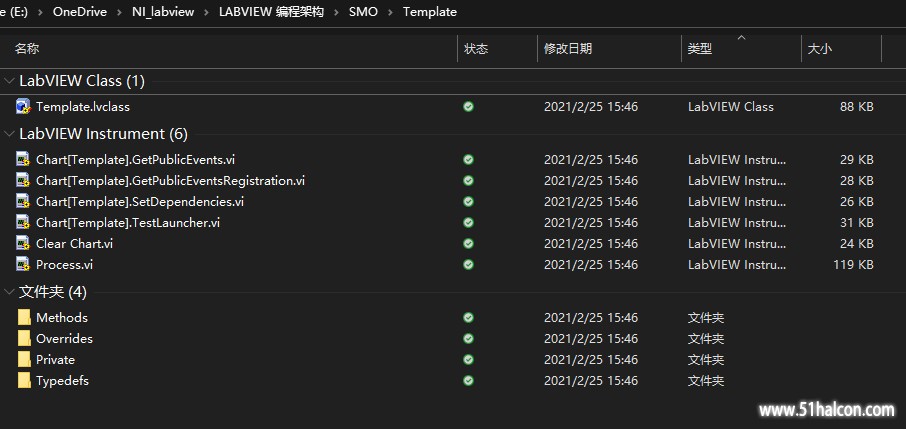The width and height of the screenshot is (906, 429).
Task: Click the Private folder icon
Action: tap(24, 359)
